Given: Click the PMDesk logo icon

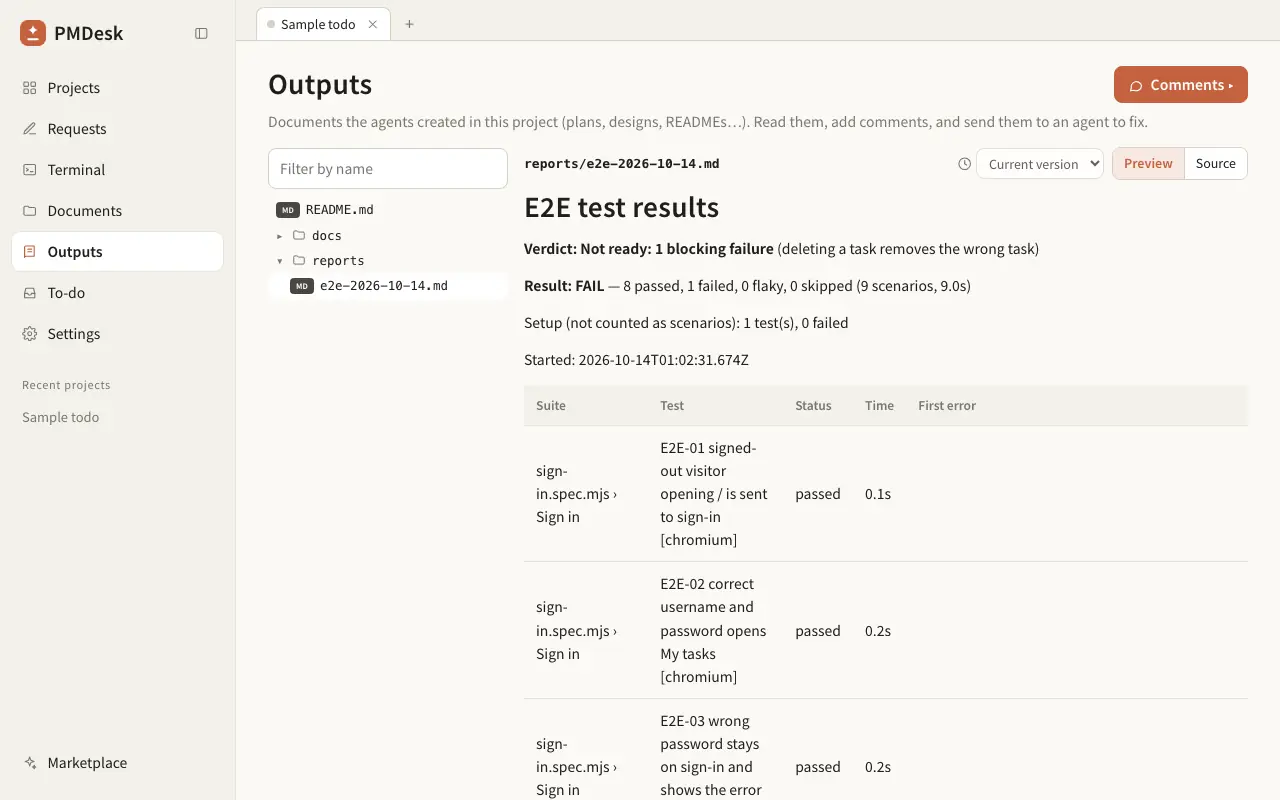Looking at the screenshot, I should coord(33,33).
